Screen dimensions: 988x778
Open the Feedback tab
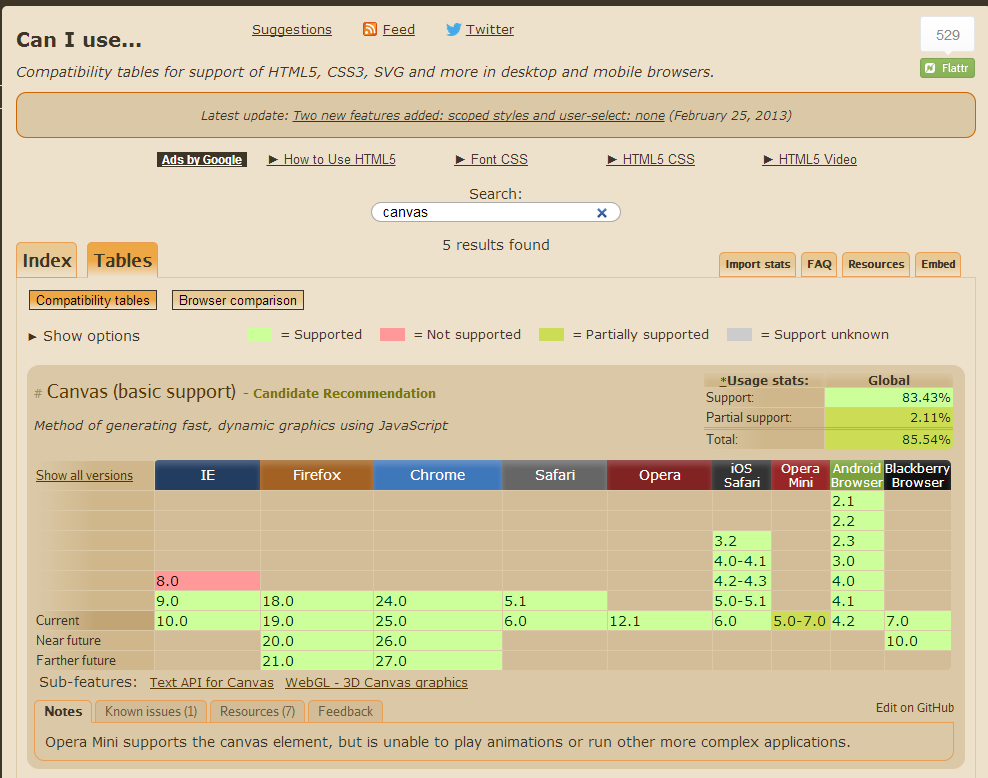click(x=345, y=711)
